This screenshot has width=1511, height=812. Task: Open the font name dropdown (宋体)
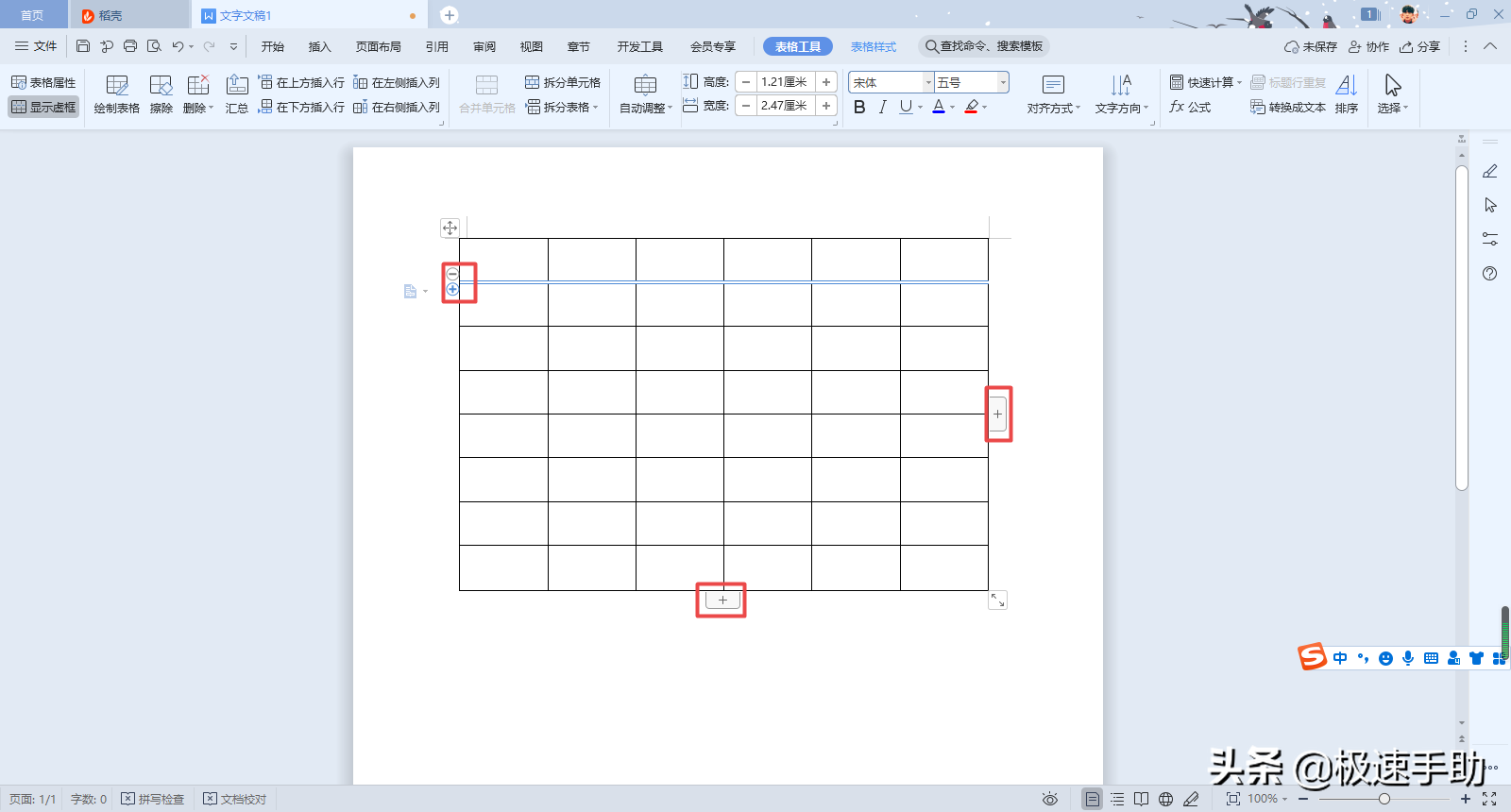927,82
